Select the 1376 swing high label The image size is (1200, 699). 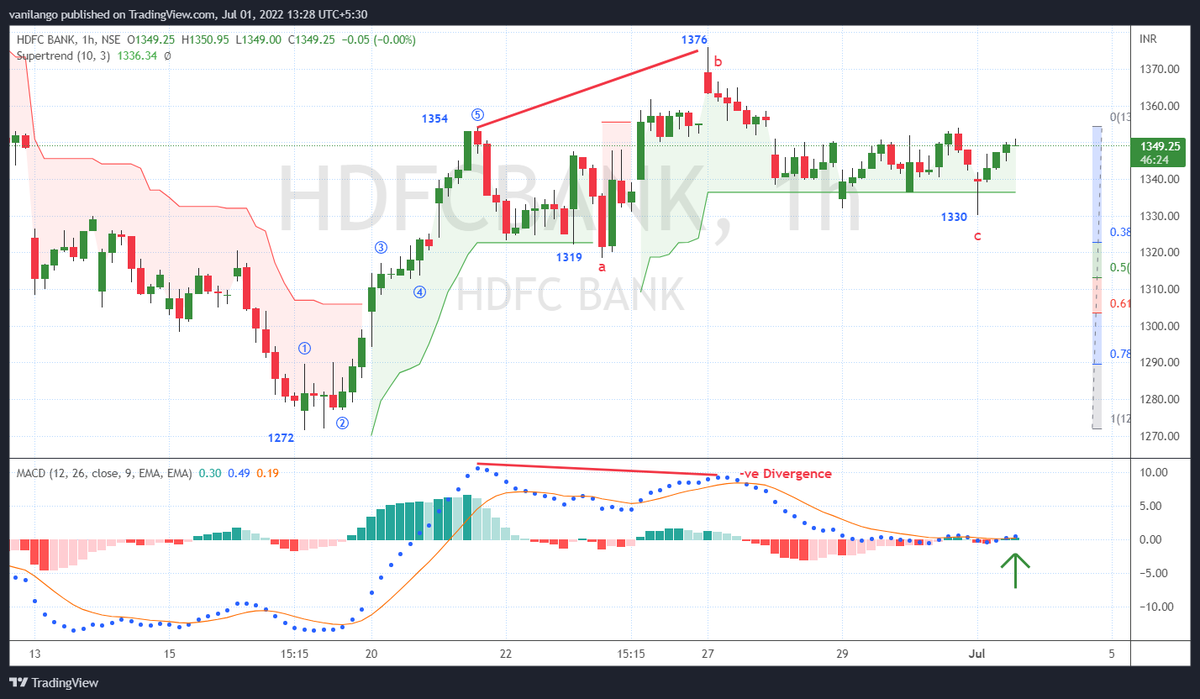(x=694, y=39)
